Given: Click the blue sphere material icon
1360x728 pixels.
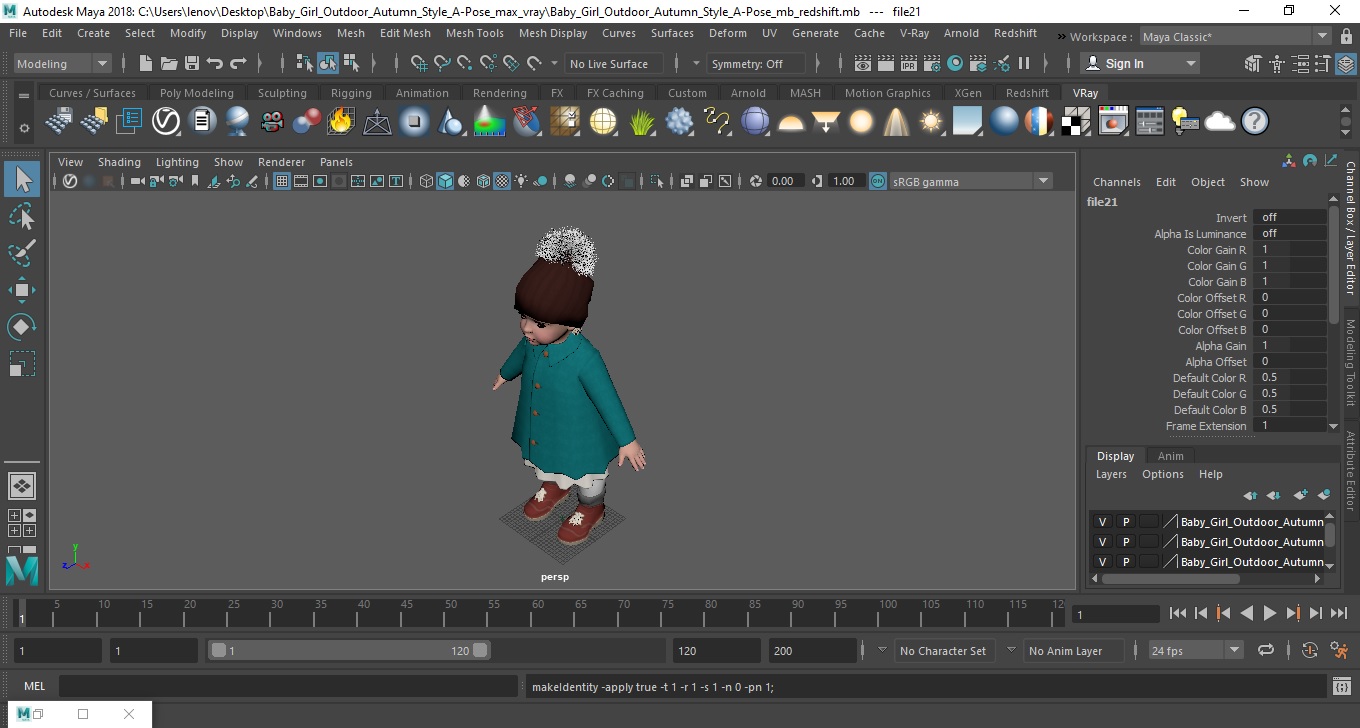Looking at the screenshot, I should (1004, 122).
